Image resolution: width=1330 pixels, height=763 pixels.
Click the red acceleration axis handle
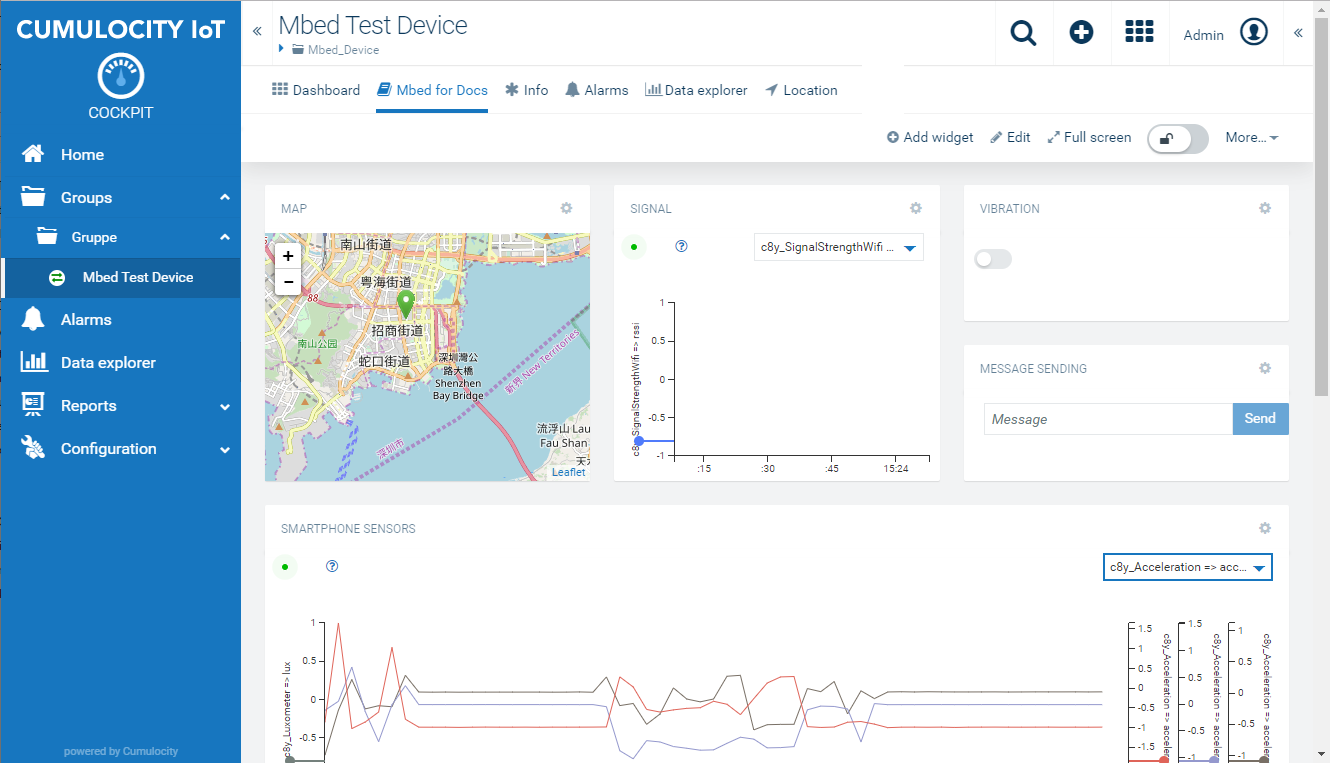1163,759
